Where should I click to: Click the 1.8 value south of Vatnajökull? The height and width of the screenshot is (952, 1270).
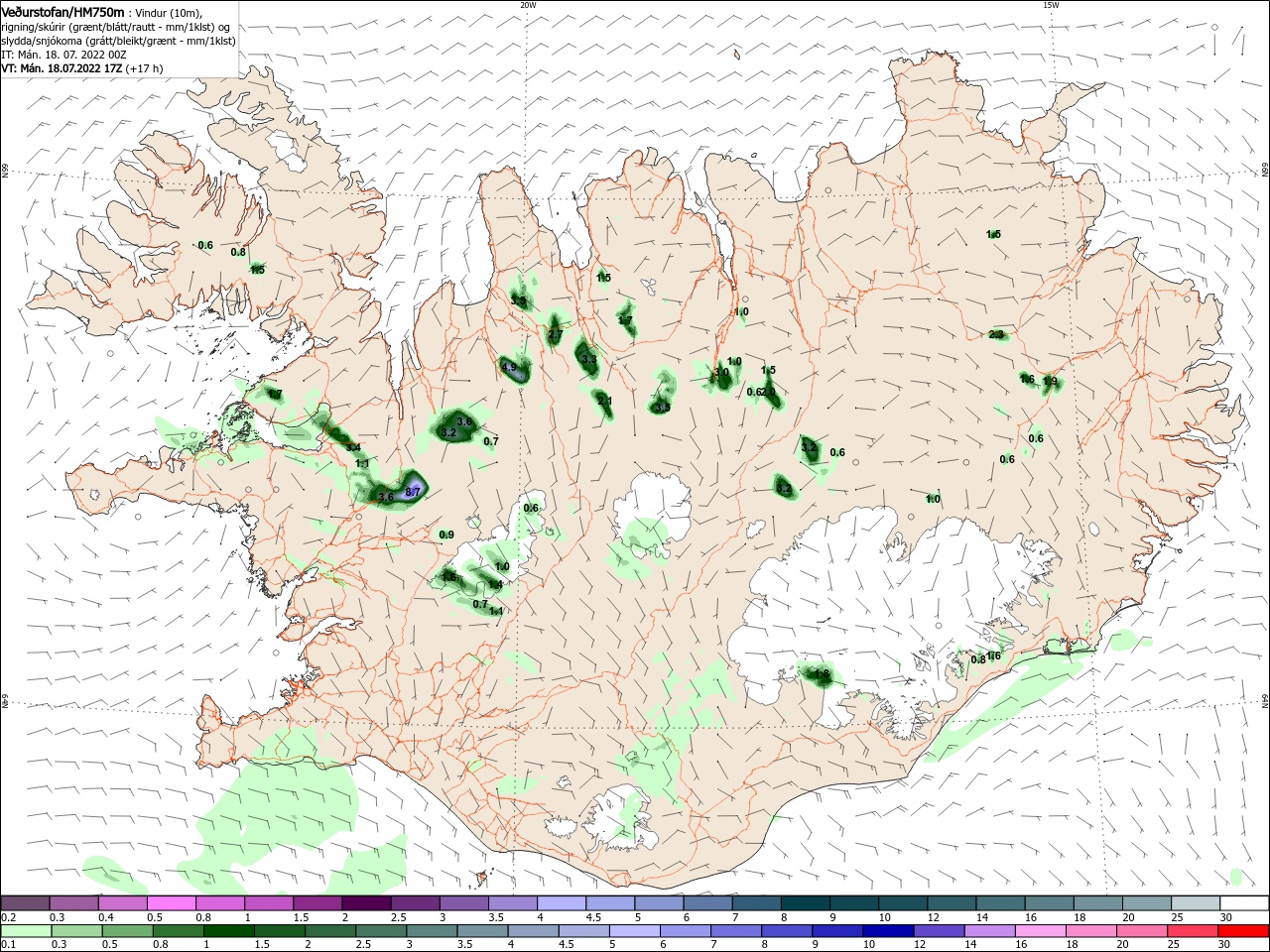822,674
